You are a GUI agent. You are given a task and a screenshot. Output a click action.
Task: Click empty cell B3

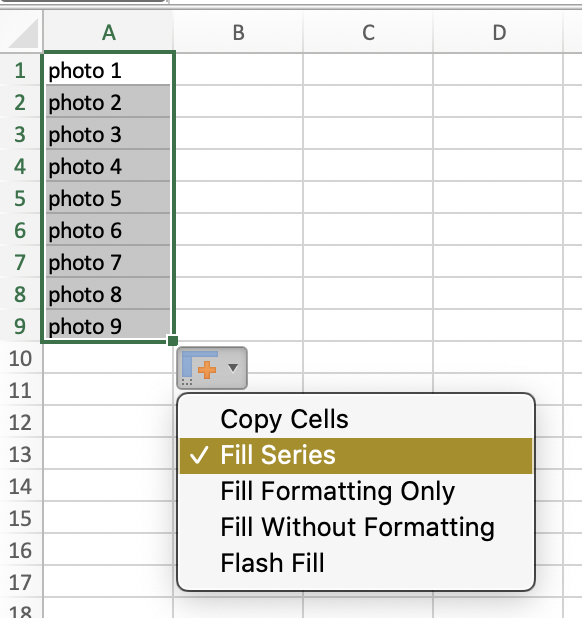238,134
